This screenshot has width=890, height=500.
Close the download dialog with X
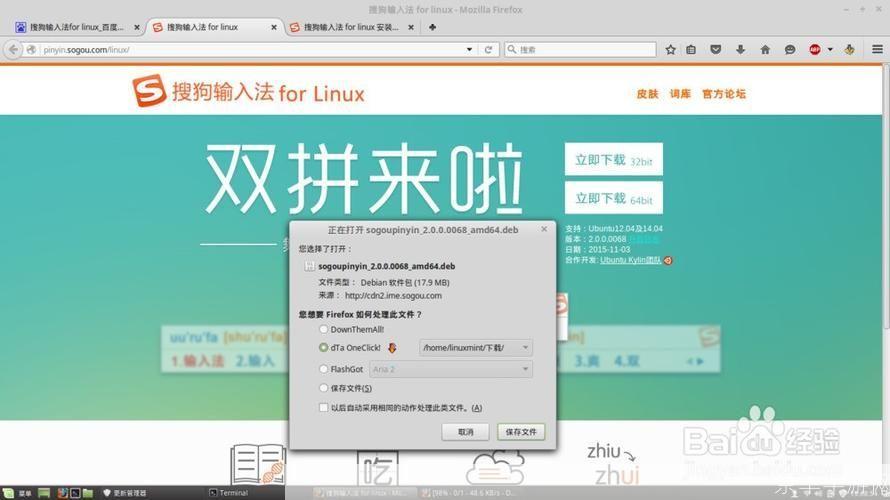tap(544, 229)
